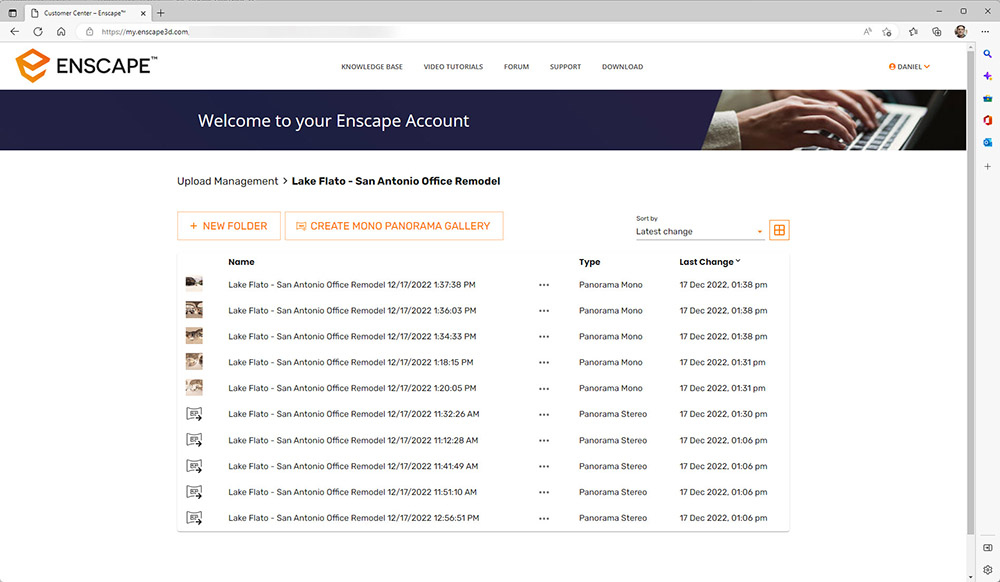Open the Support page

tap(566, 67)
